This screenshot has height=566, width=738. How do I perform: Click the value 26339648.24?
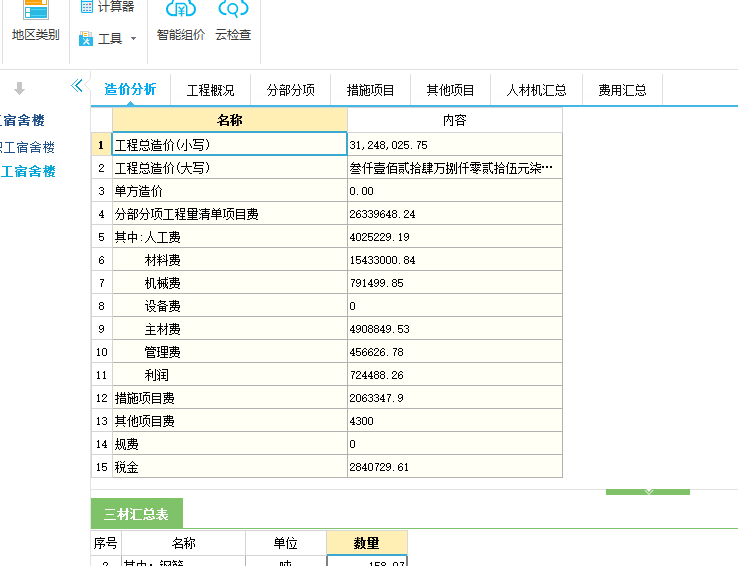point(455,214)
